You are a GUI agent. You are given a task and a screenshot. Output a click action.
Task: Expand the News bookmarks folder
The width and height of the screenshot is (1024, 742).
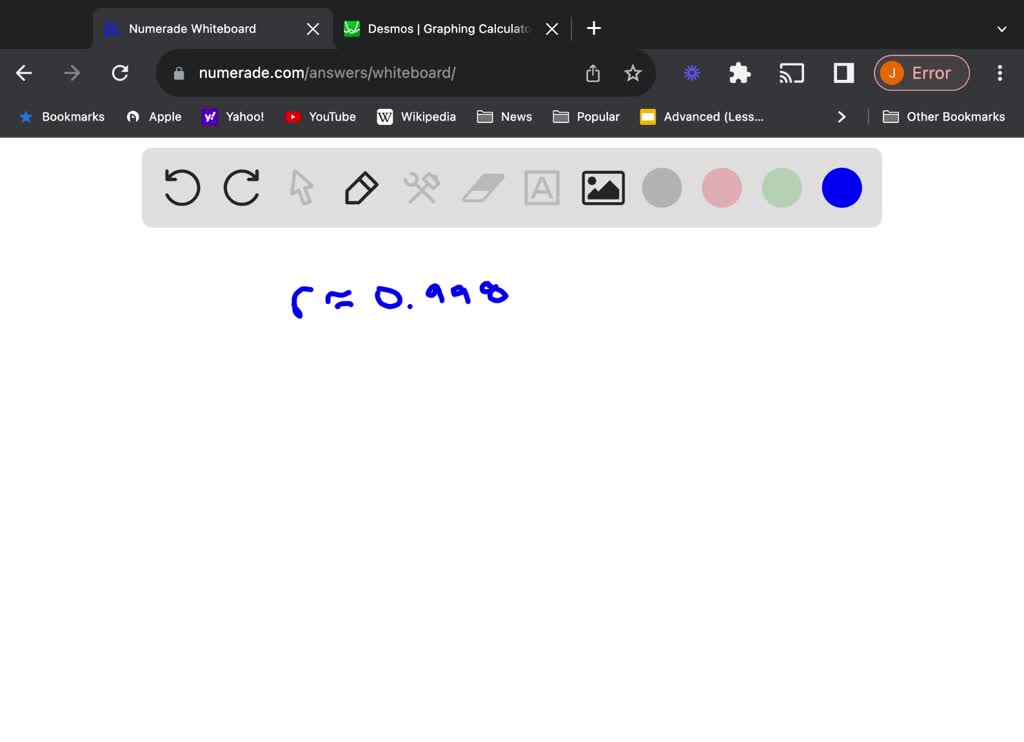[x=504, y=117]
